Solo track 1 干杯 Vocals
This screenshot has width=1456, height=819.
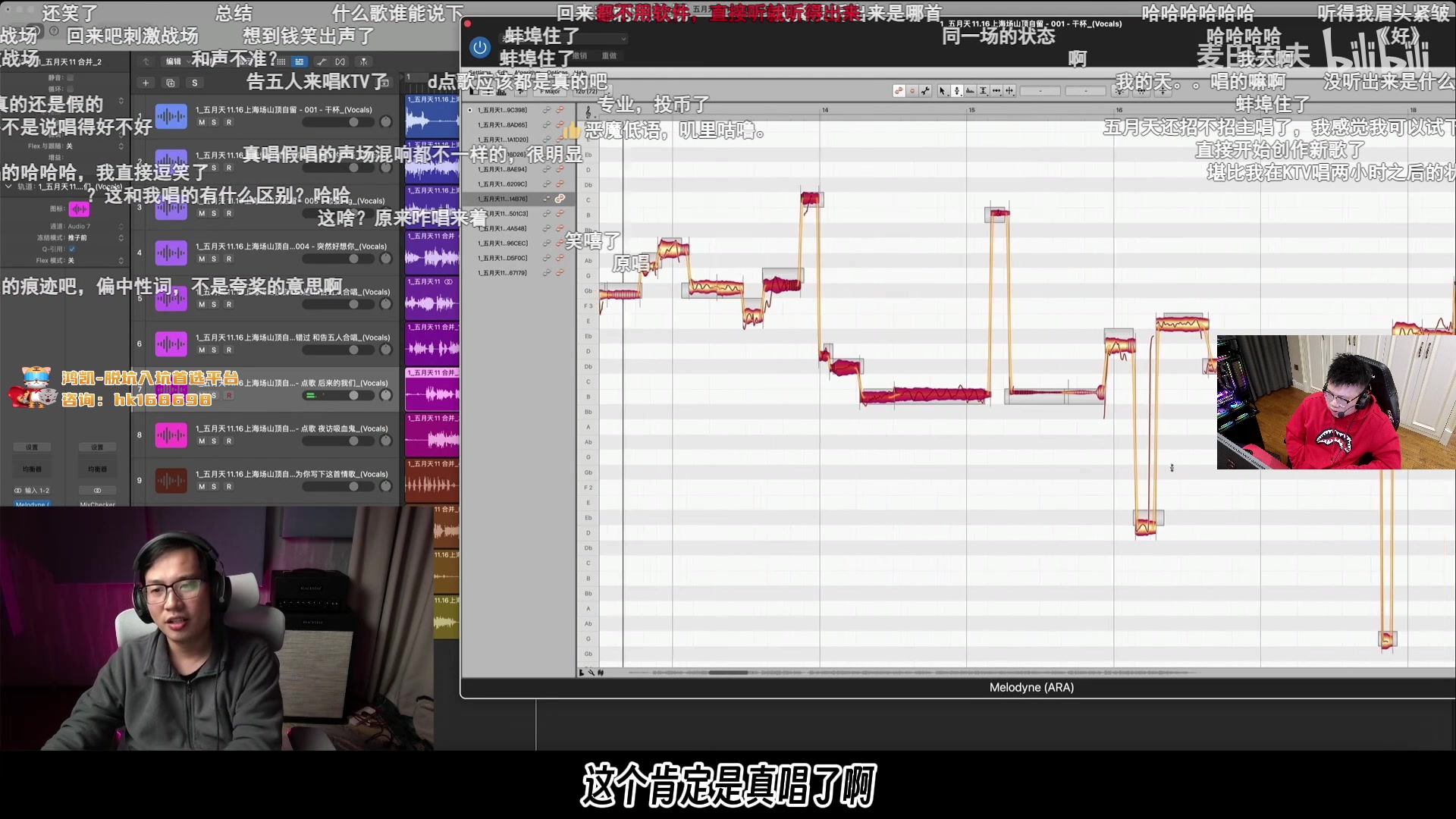pos(214,122)
